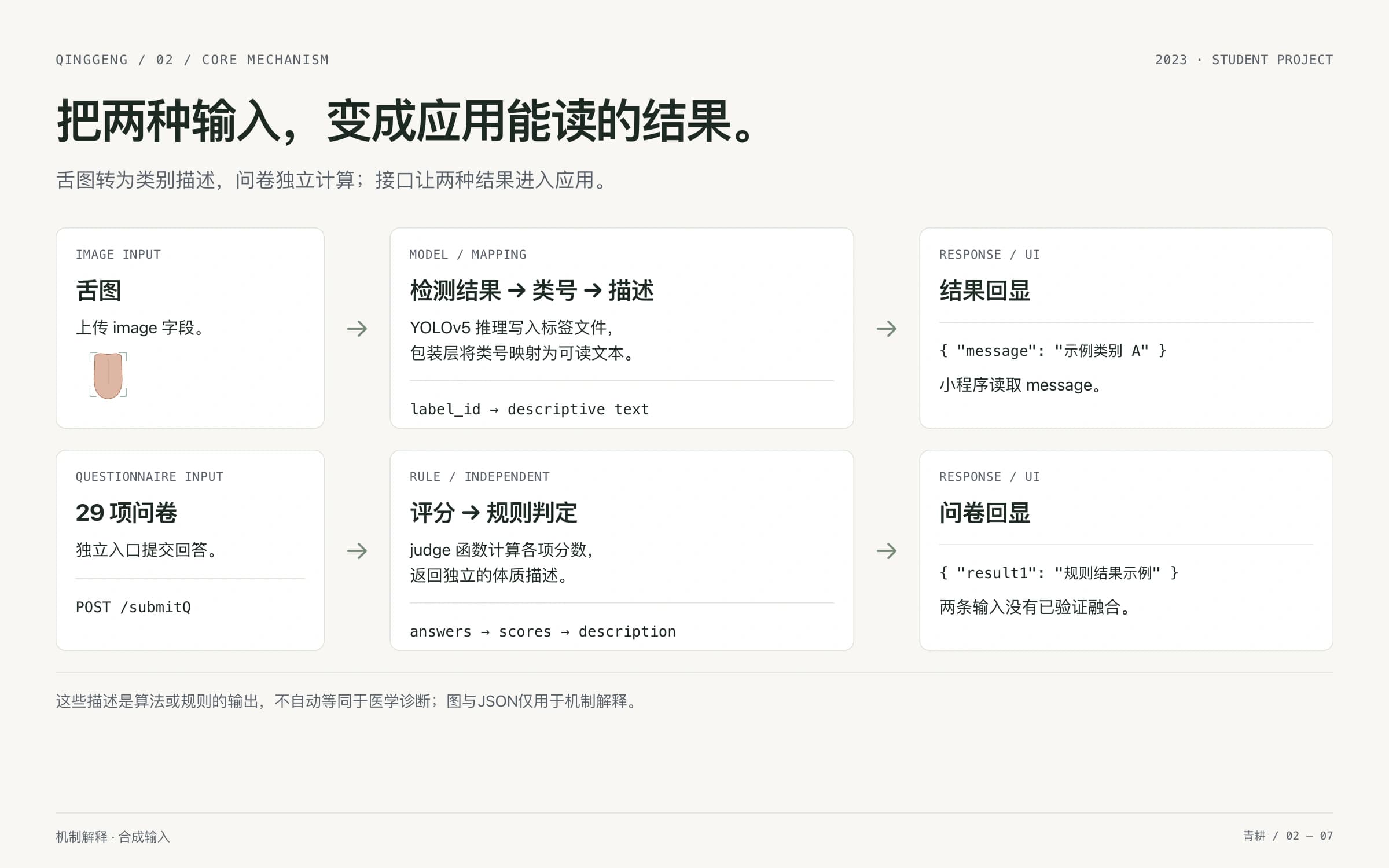
Task: Click the footer text 机制解释 · 合成输入
Action: pyautogui.click(x=113, y=837)
